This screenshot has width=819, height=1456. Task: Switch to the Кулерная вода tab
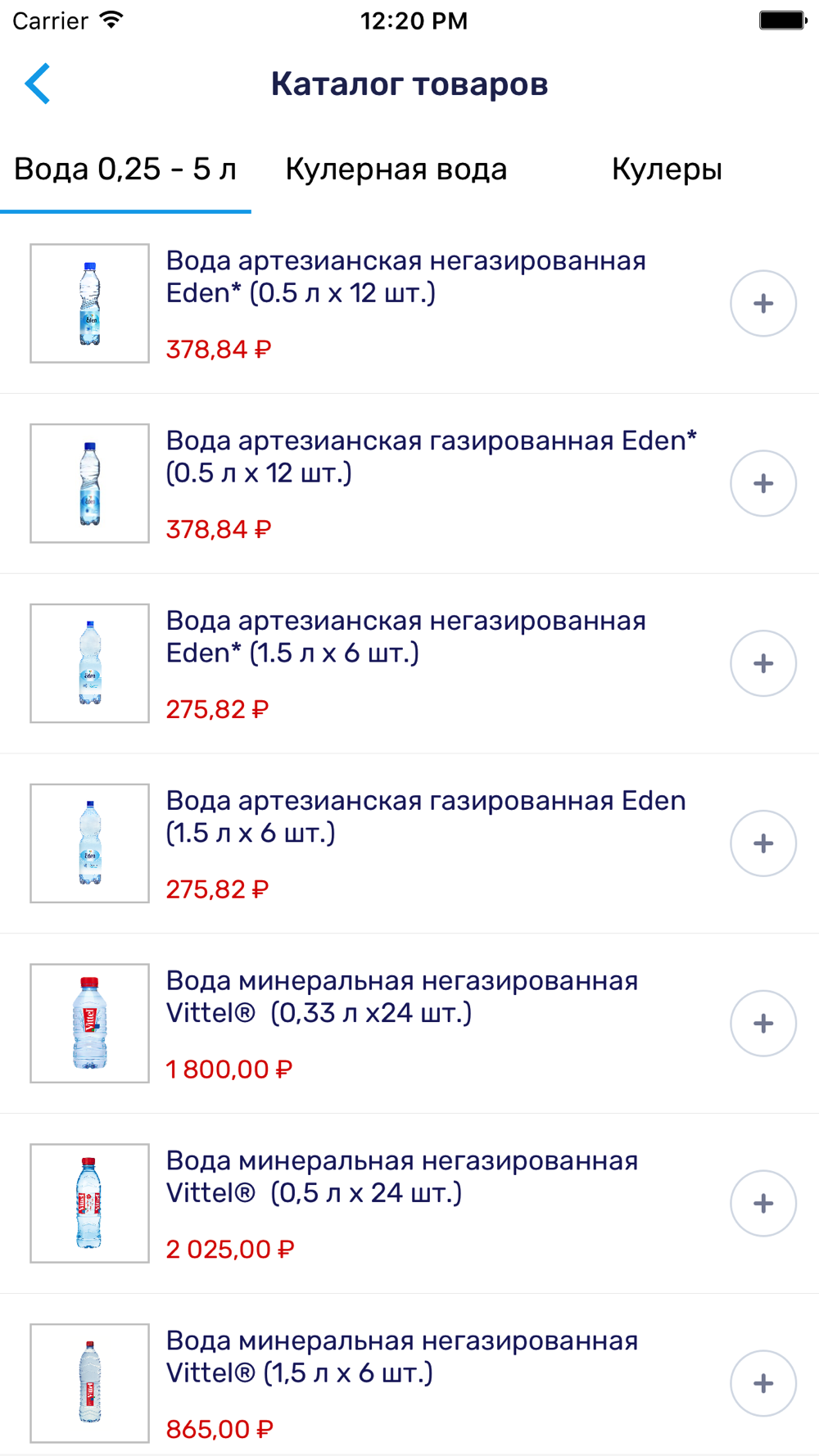point(396,170)
